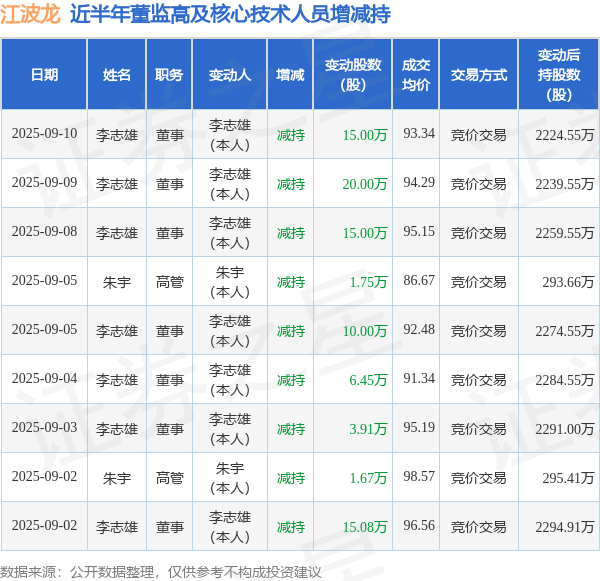Click the average price 92.48
Screen dimensions: 600x581
click(419, 330)
